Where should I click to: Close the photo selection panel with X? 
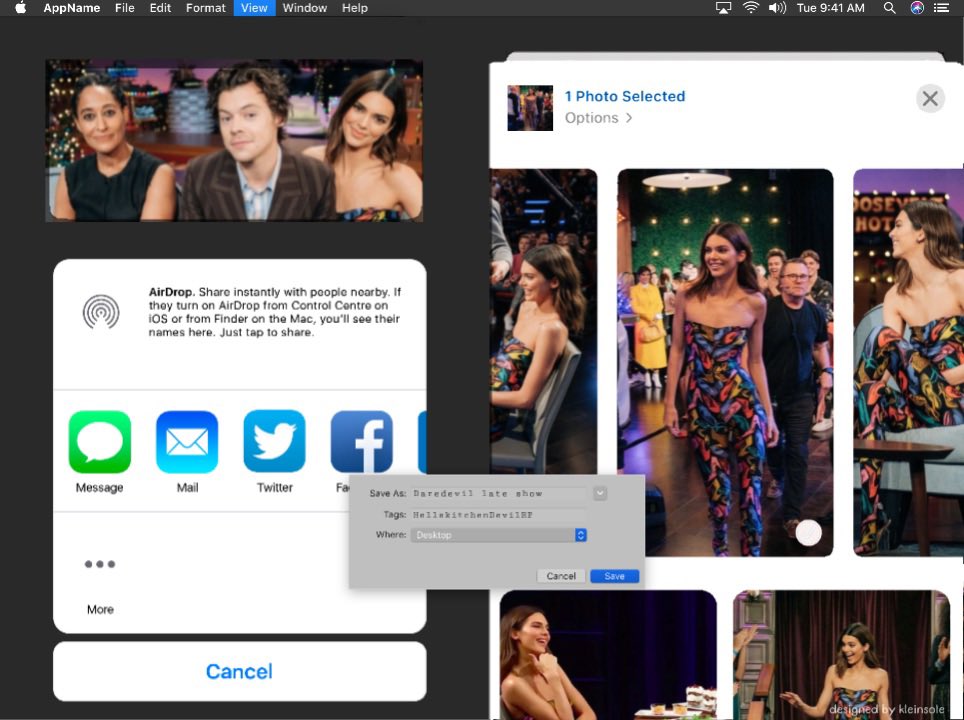coord(930,98)
